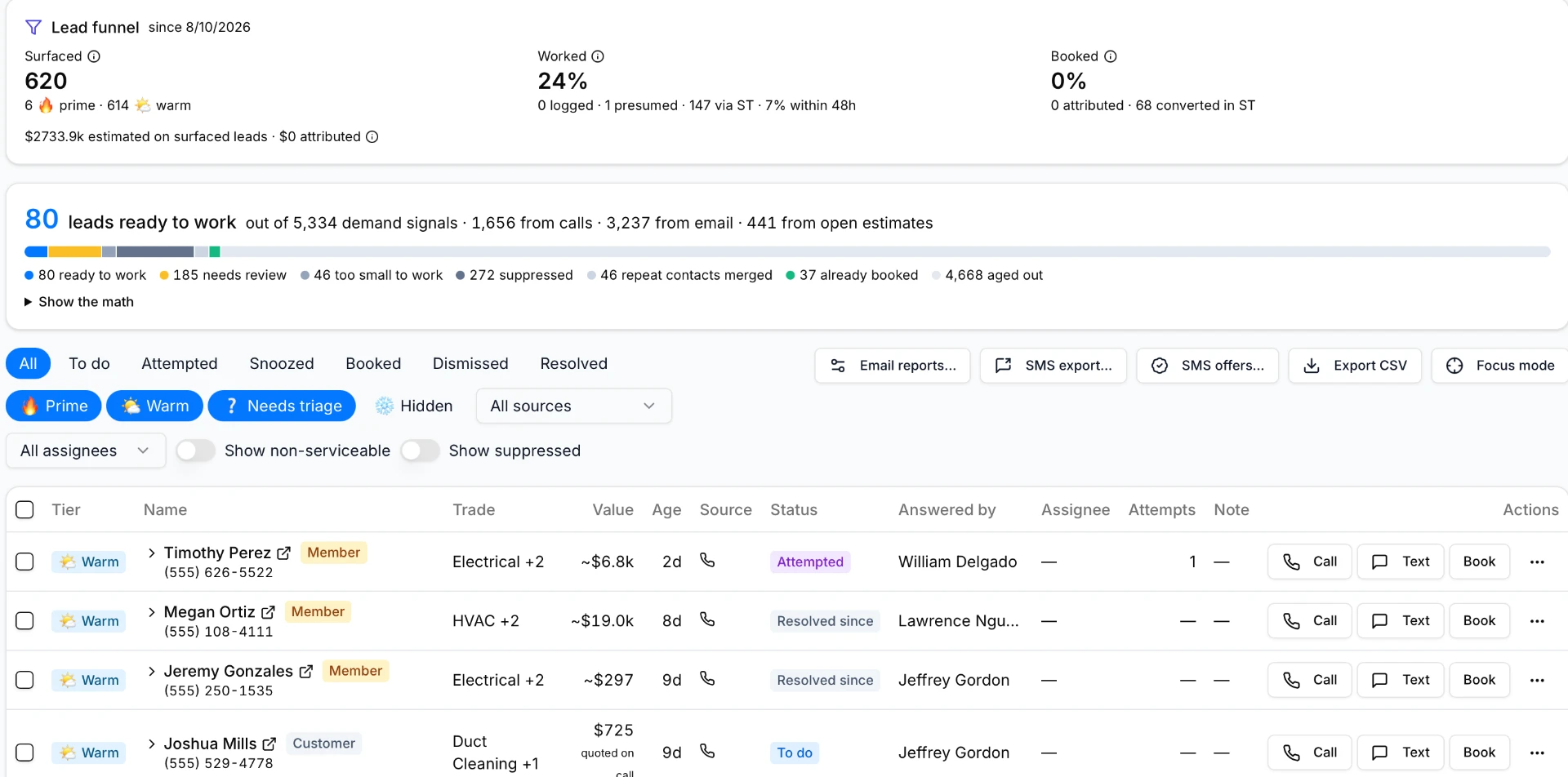This screenshot has width=1568, height=777.
Task: Click the blue ready-to-work segment of progress bar
Action: pyautogui.click(x=36, y=252)
